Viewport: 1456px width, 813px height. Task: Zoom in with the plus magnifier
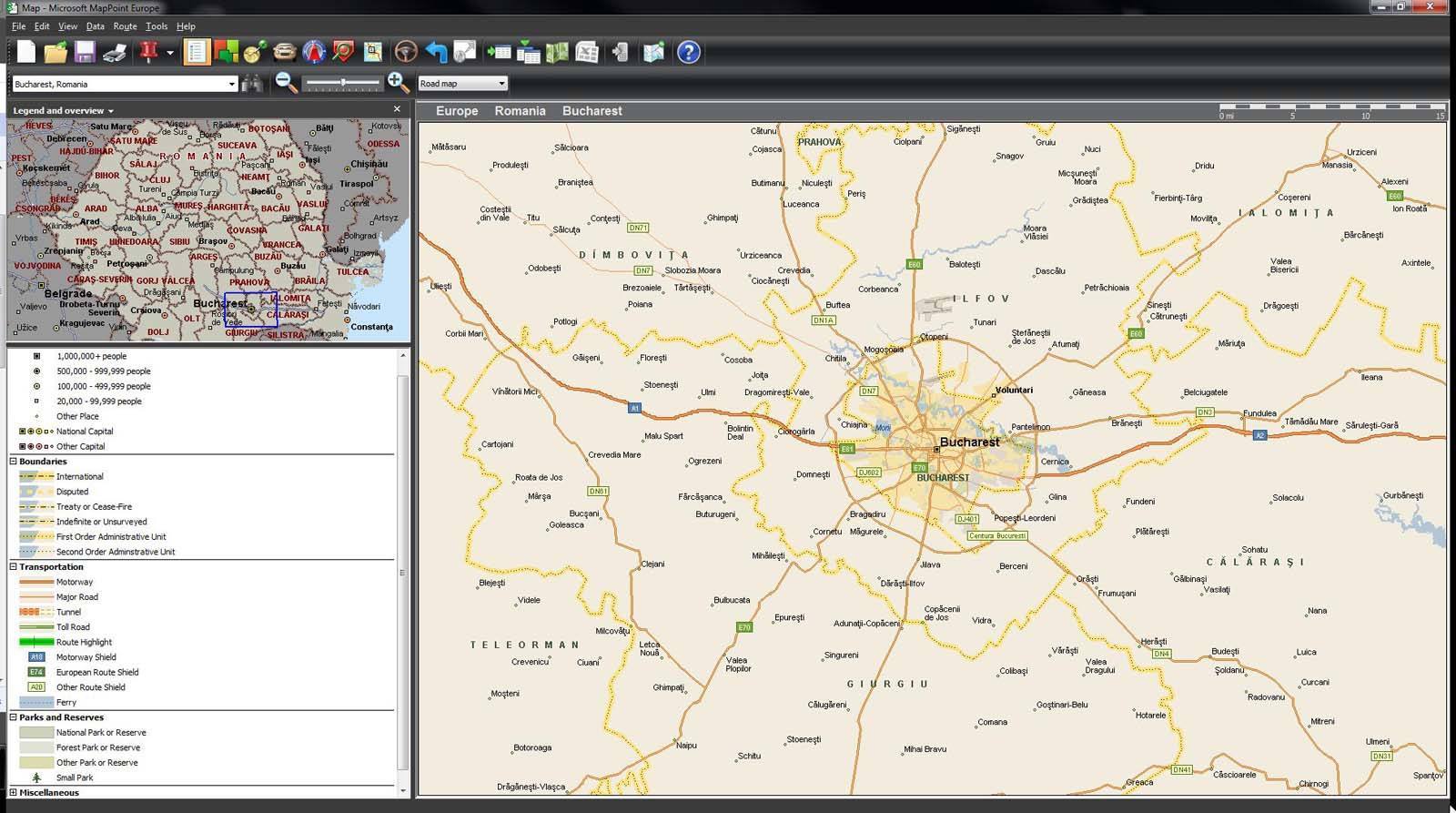[x=398, y=83]
